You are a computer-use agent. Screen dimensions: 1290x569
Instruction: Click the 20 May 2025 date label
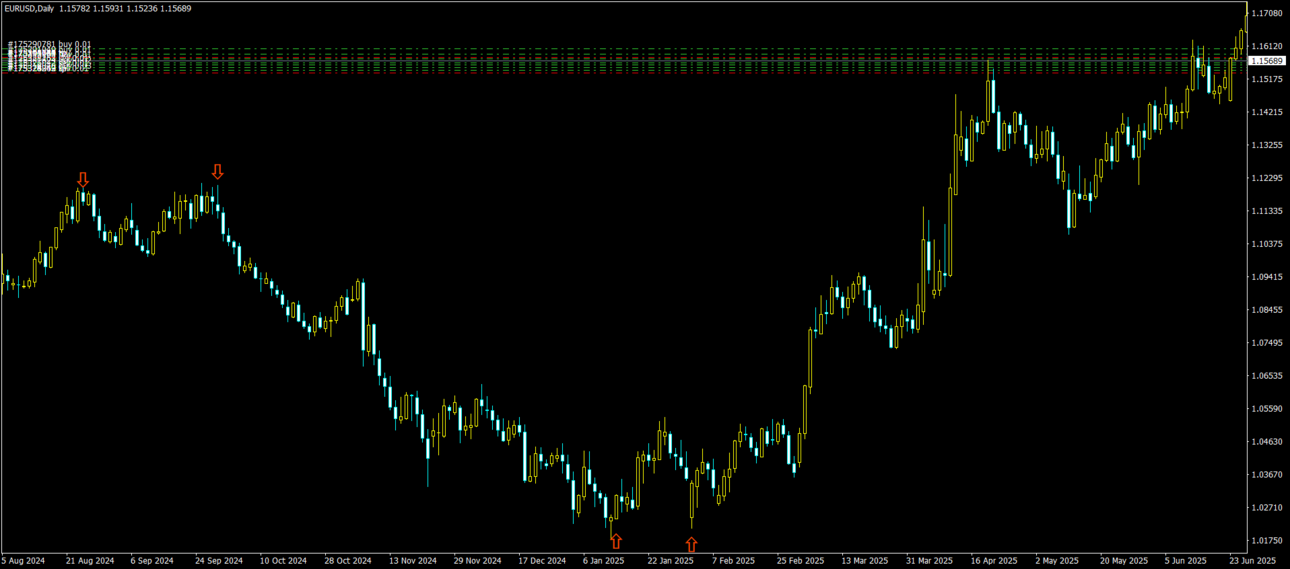[x=1122, y=561]
